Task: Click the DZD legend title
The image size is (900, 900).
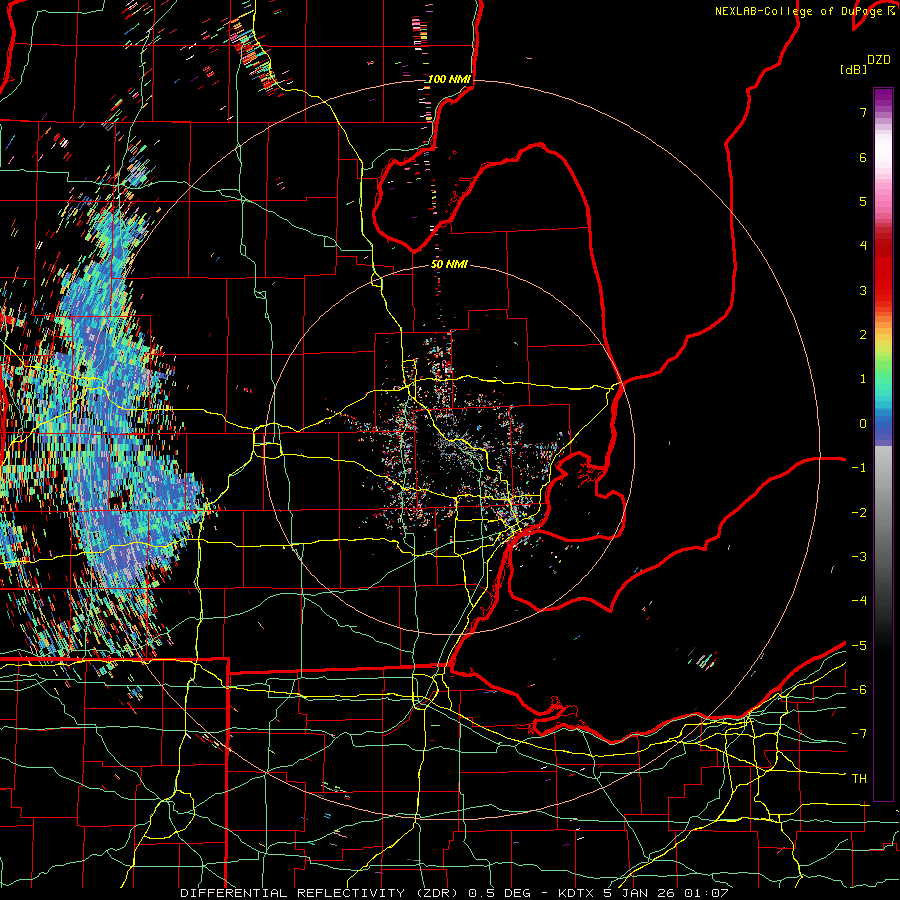Action: point(879,60)
